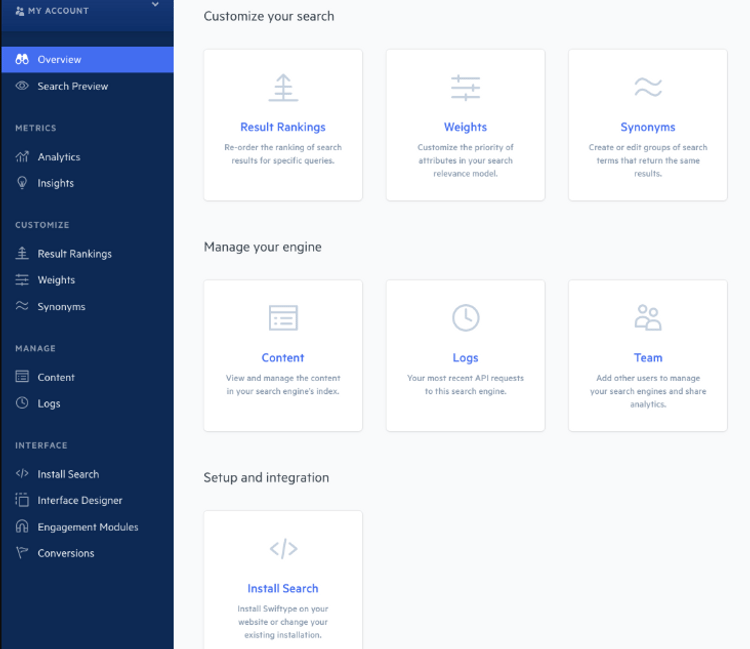Click the large Logs card clock icon
The width and height of the screenshot is (750, 649).
(x=465, y=318)
